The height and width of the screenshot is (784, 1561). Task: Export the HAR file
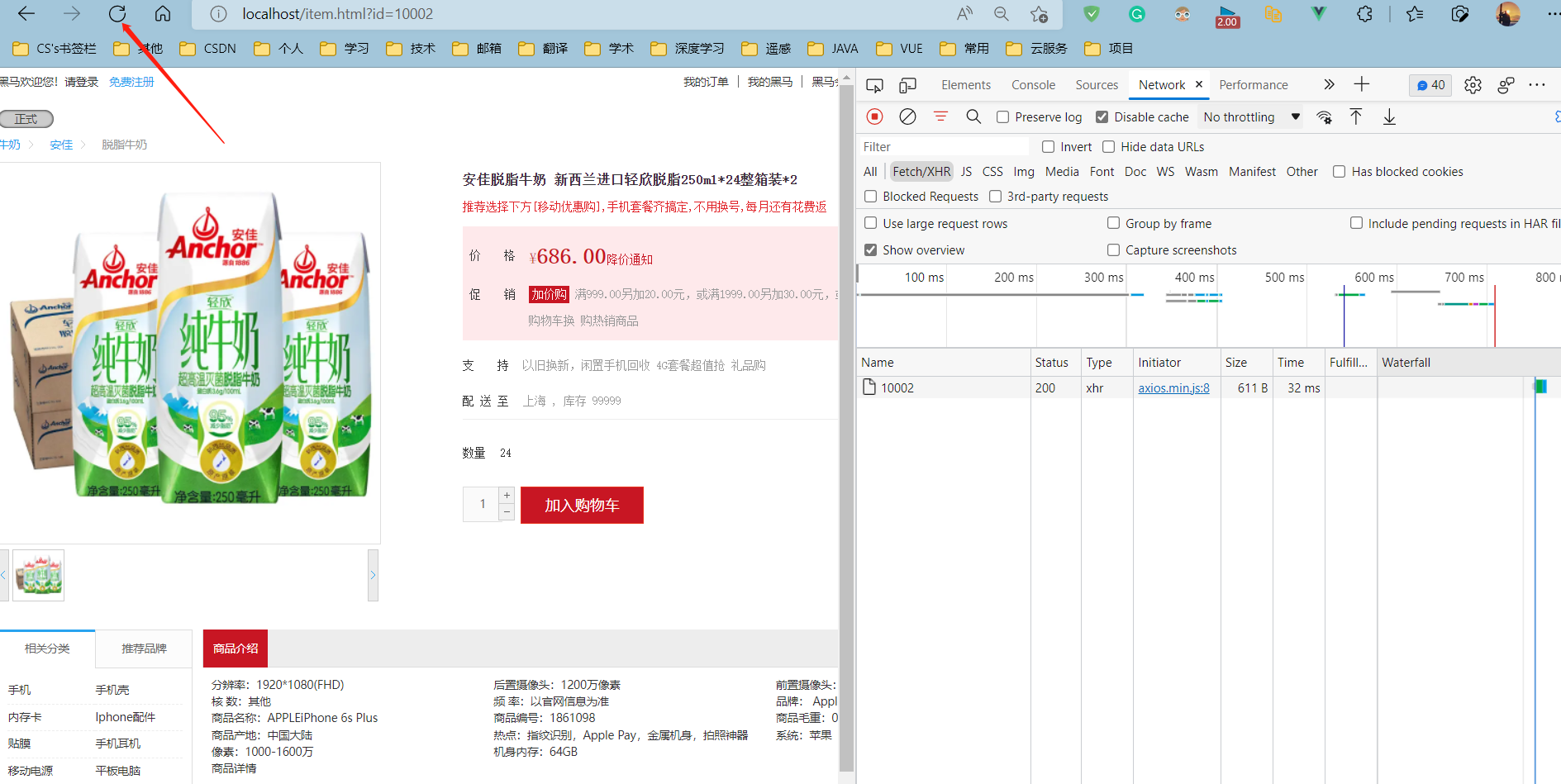pos(1389,117)
